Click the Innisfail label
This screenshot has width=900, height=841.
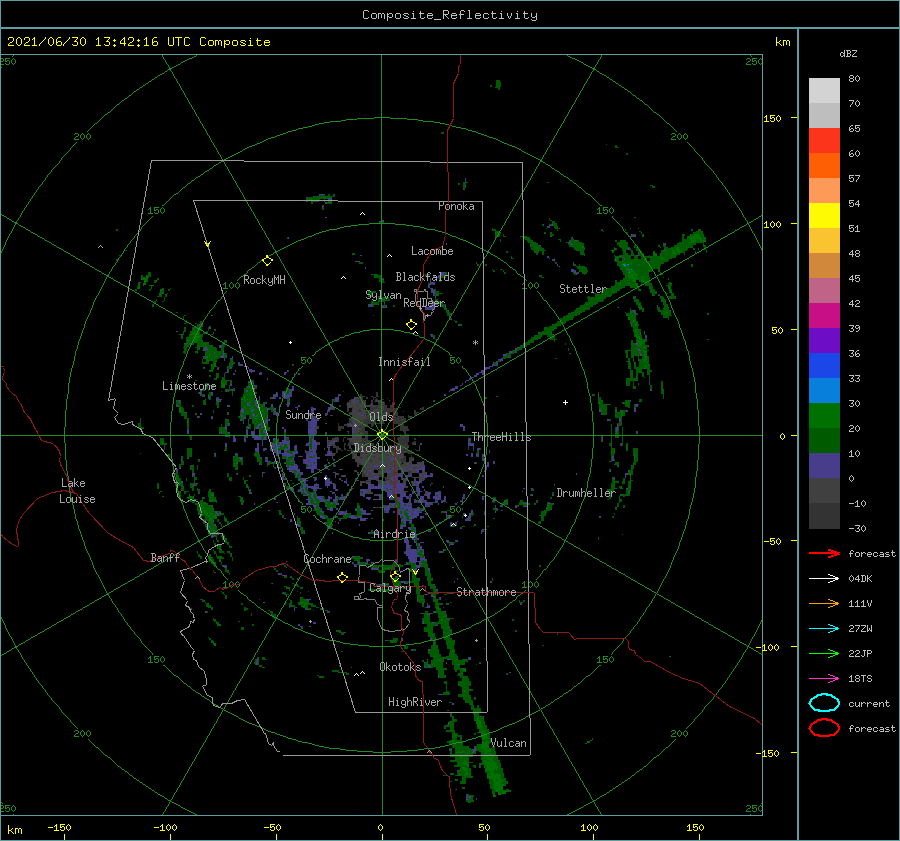404,362
